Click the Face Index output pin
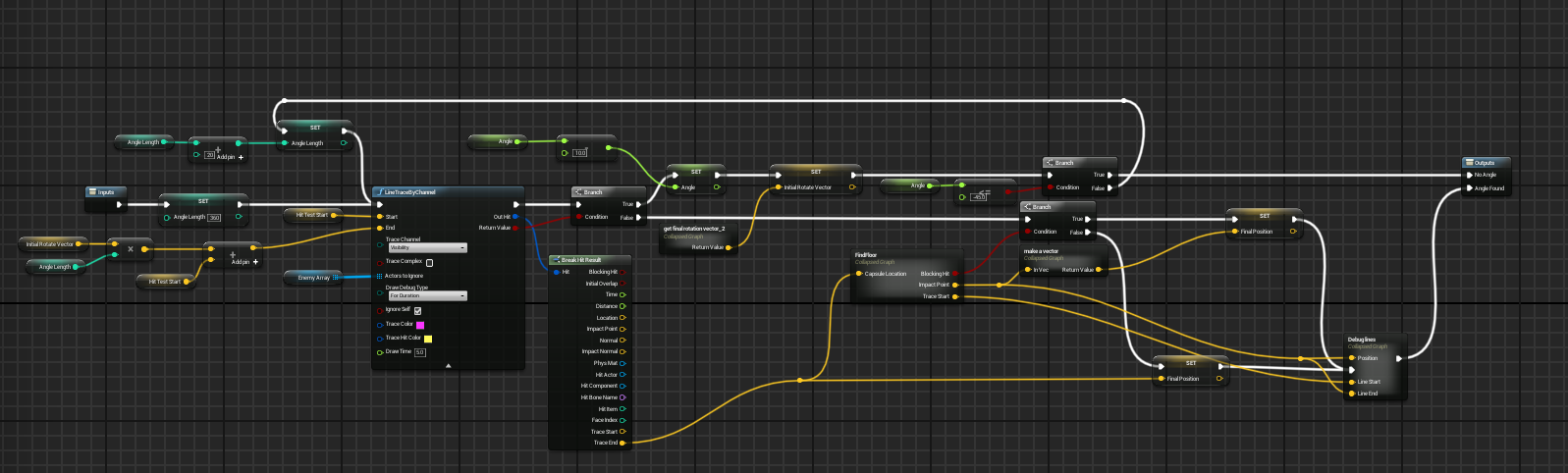This screenshot has height=473, width=1568. tap(622, 420)
